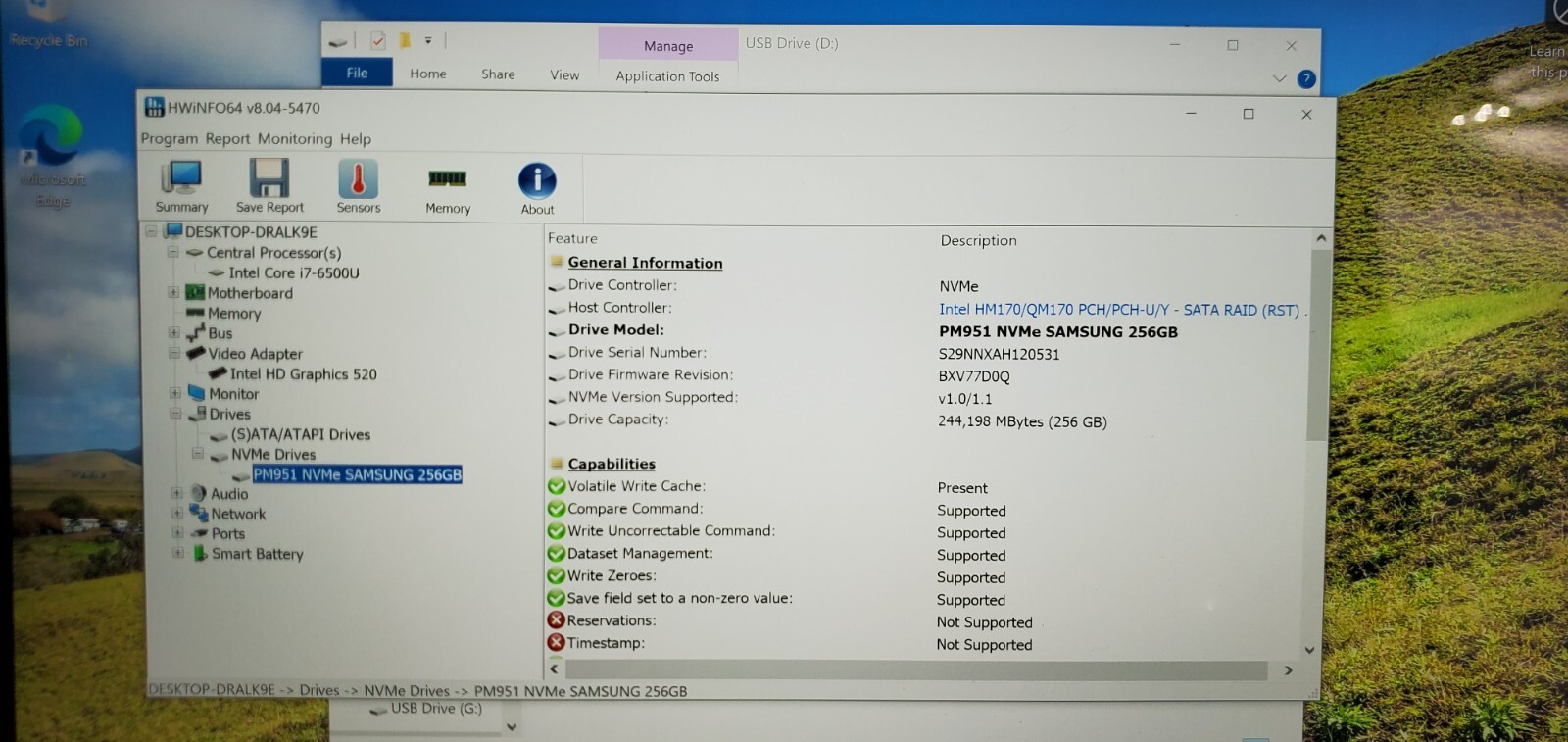Open the Memory toolbar icon

pos(448,189)
